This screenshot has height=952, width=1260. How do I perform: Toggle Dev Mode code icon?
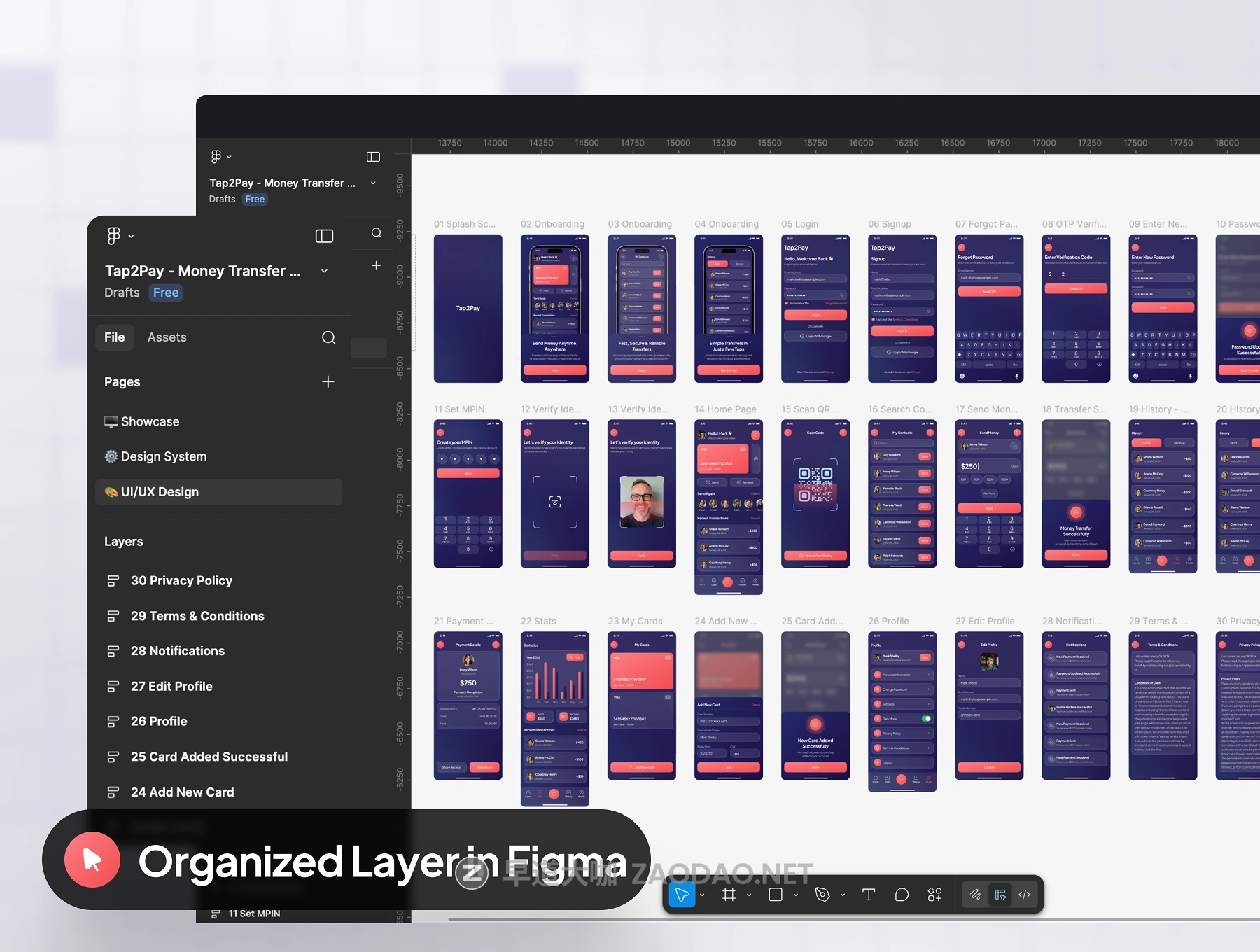point(1025,895)
